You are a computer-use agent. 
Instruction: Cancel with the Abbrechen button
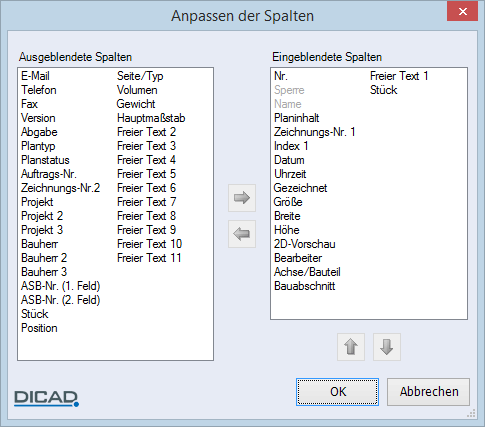click(x=428, y=392)
